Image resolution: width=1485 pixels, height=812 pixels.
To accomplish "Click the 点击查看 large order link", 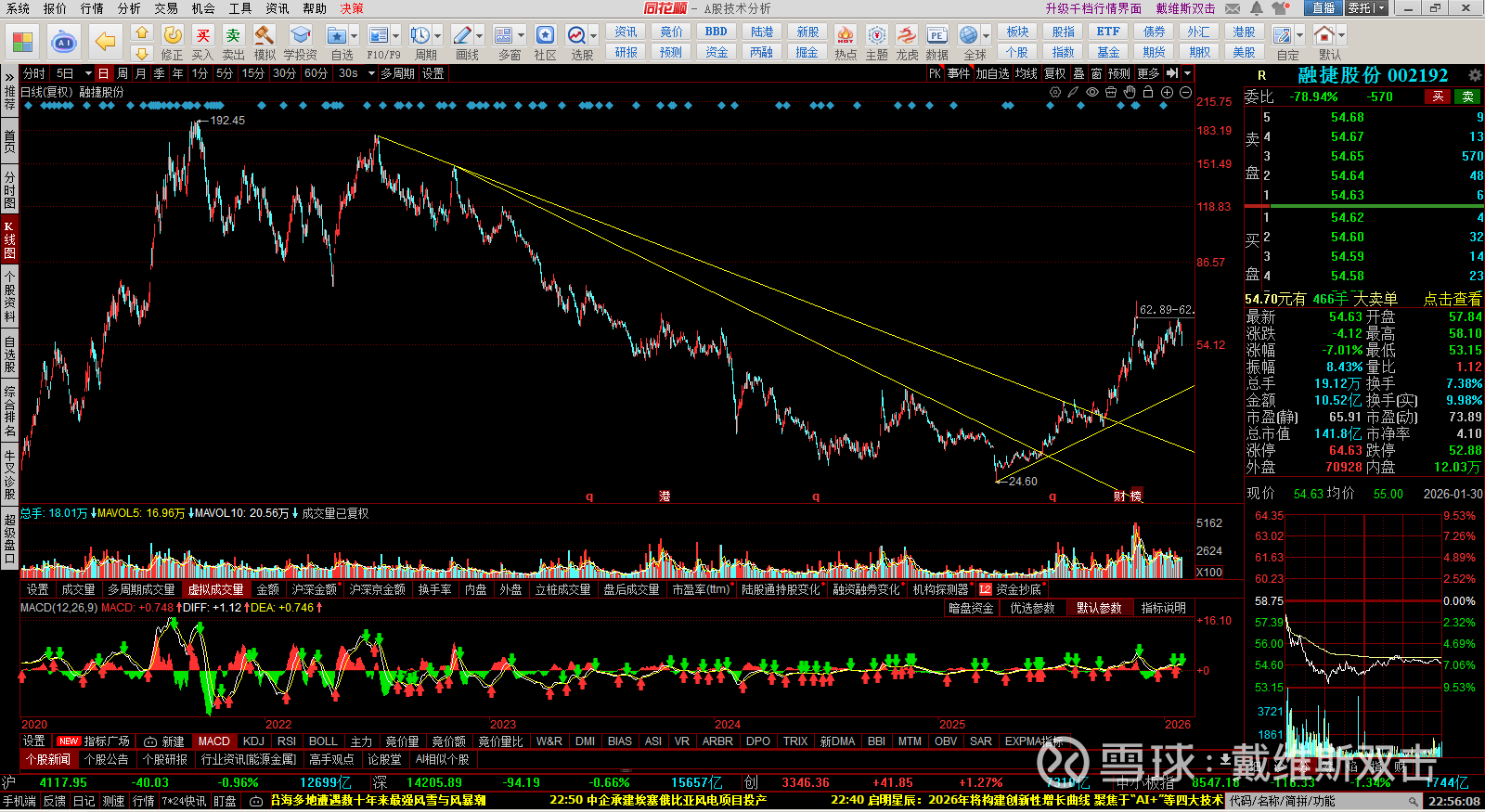I will coord(1453,299).
